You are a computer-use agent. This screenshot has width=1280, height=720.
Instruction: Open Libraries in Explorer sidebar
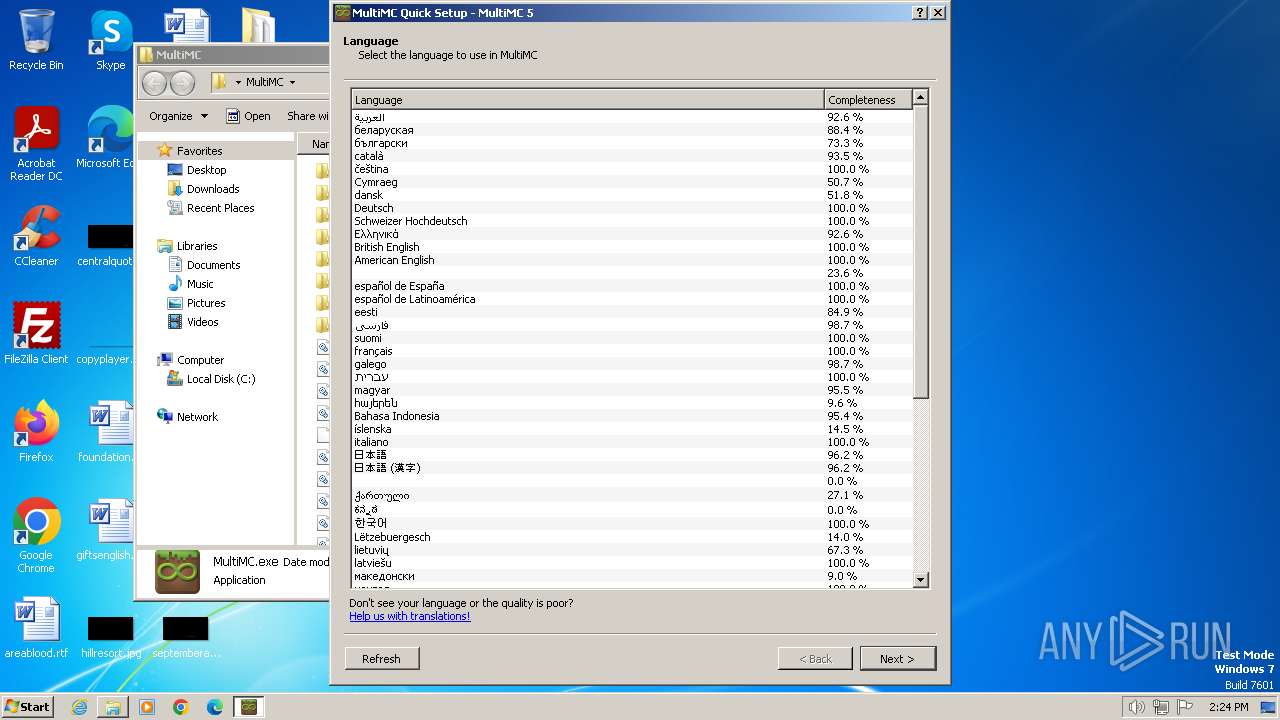coord(197,246)
